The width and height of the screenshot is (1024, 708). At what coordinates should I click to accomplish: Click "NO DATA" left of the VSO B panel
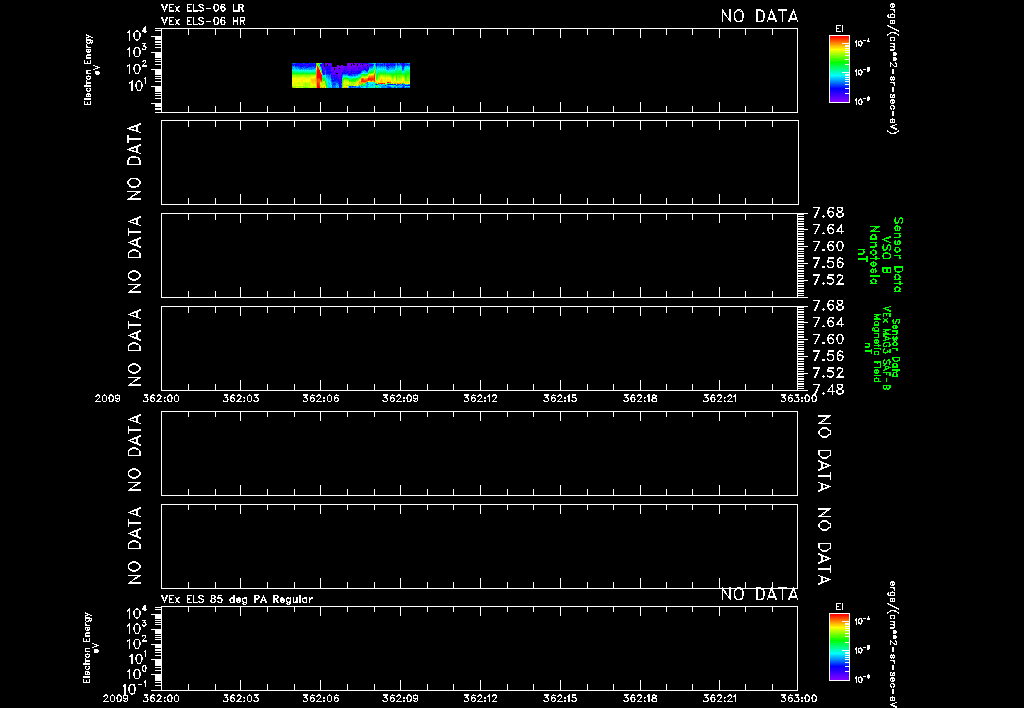tap(134, 255)
